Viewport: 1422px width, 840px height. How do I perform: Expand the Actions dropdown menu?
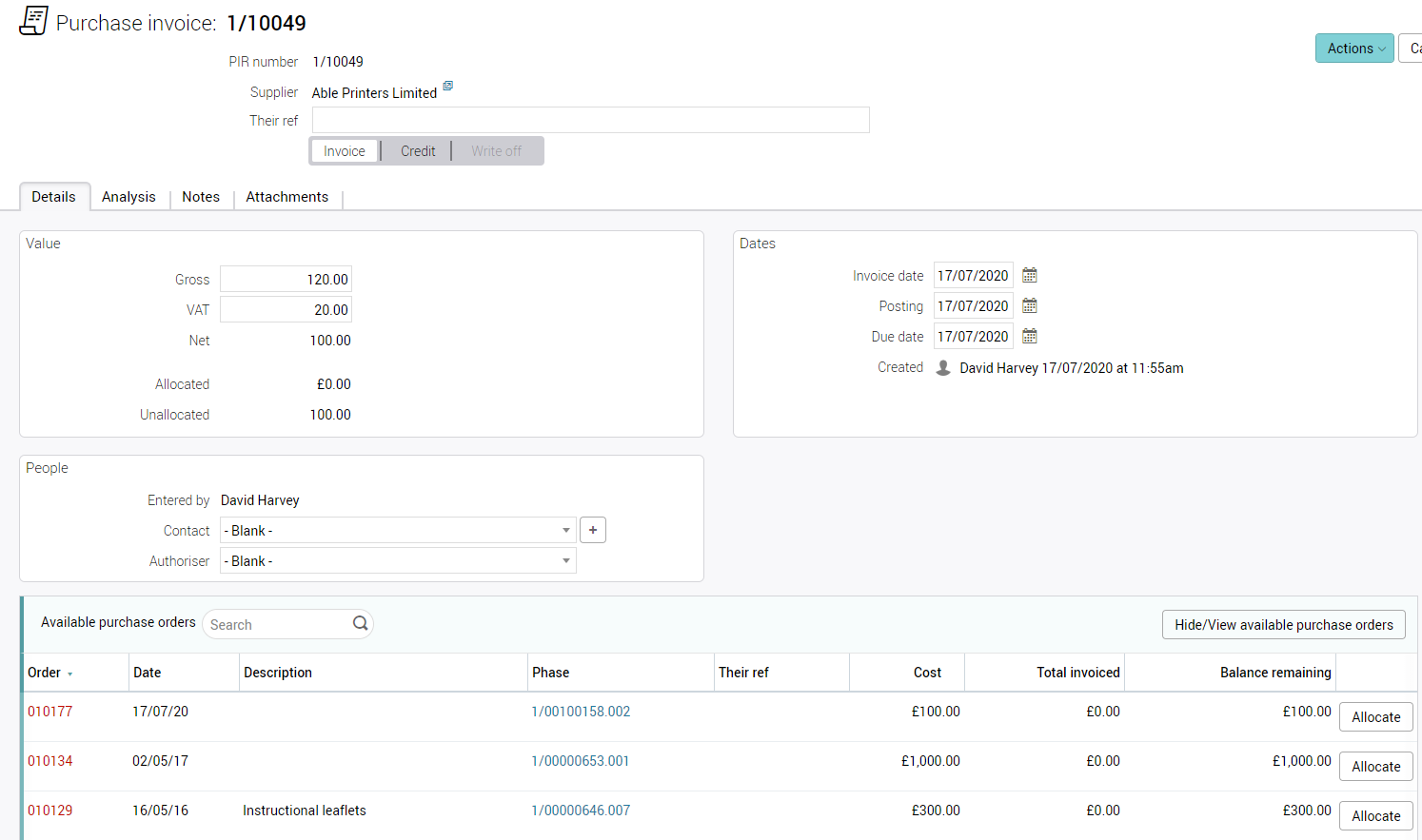click(x=1354, y=49)
